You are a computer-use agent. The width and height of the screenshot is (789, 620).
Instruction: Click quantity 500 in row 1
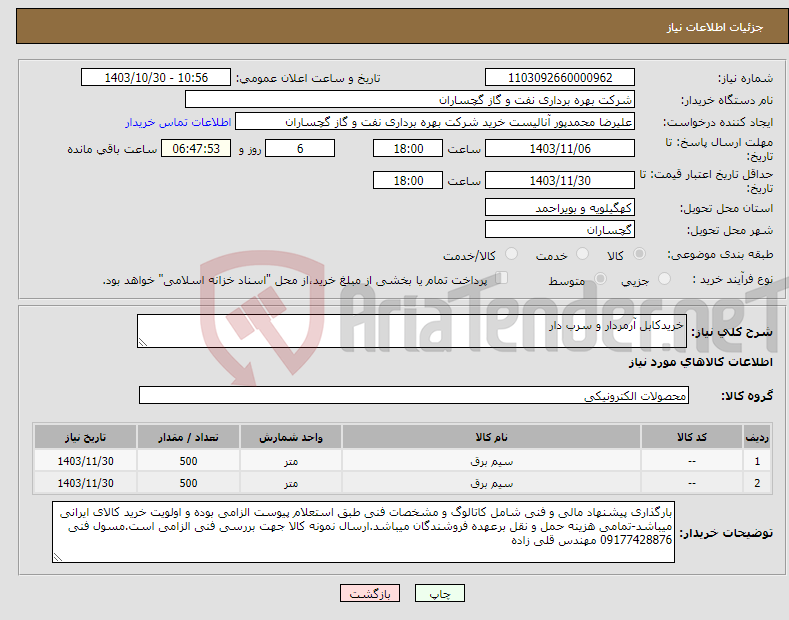pos(188,461)
